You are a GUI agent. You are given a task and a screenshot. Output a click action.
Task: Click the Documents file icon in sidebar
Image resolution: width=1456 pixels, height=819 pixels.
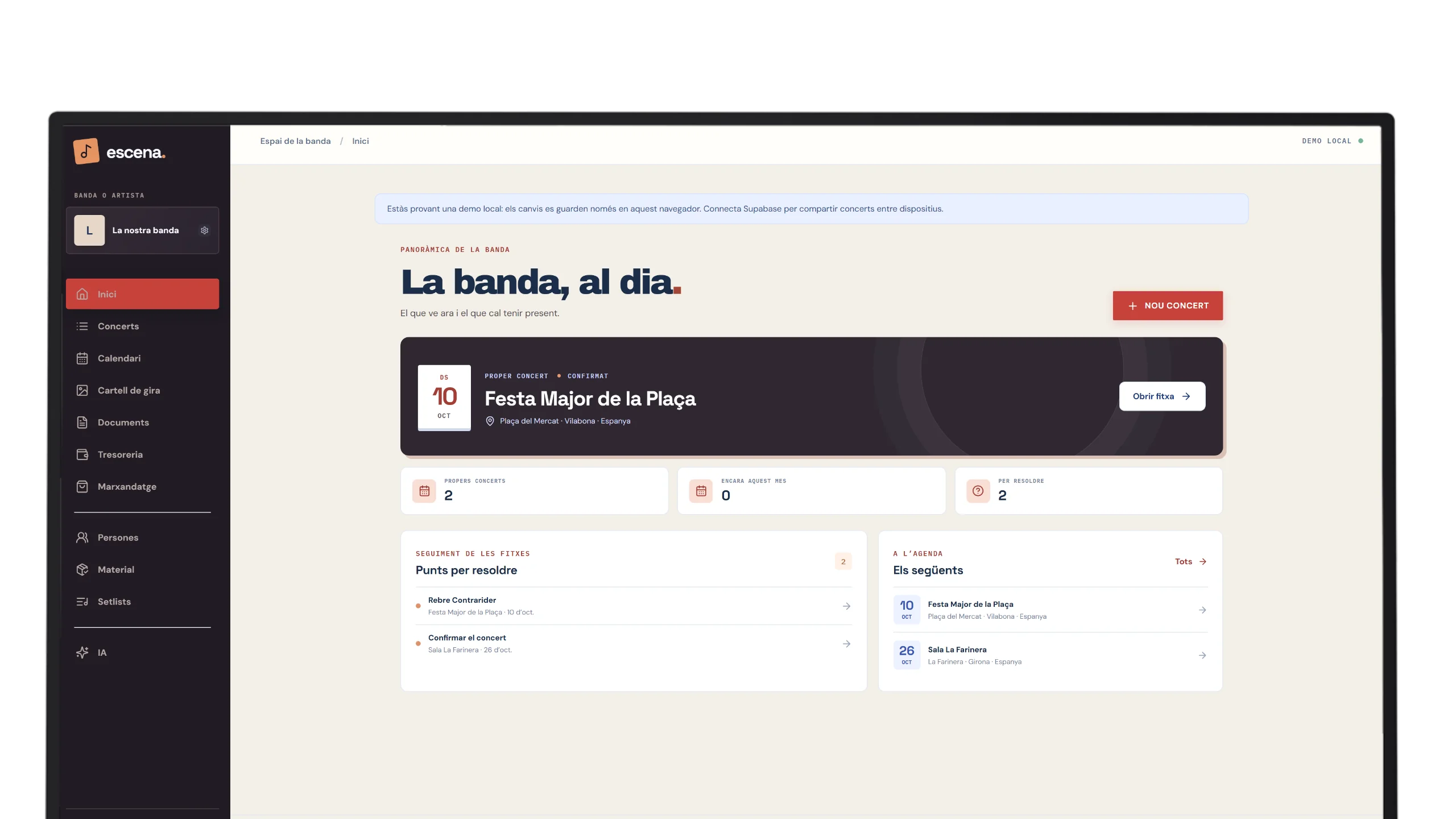pyautogui.click(x=82, y=422)
